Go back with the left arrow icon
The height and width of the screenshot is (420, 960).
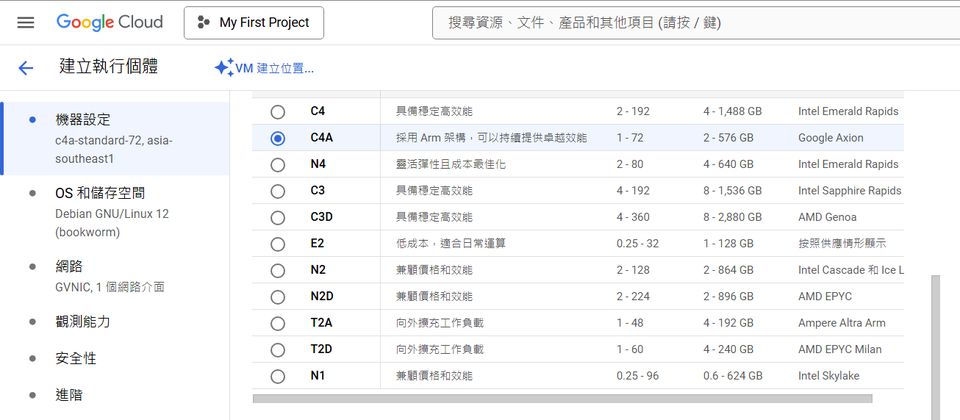click(x=26, y=67)
